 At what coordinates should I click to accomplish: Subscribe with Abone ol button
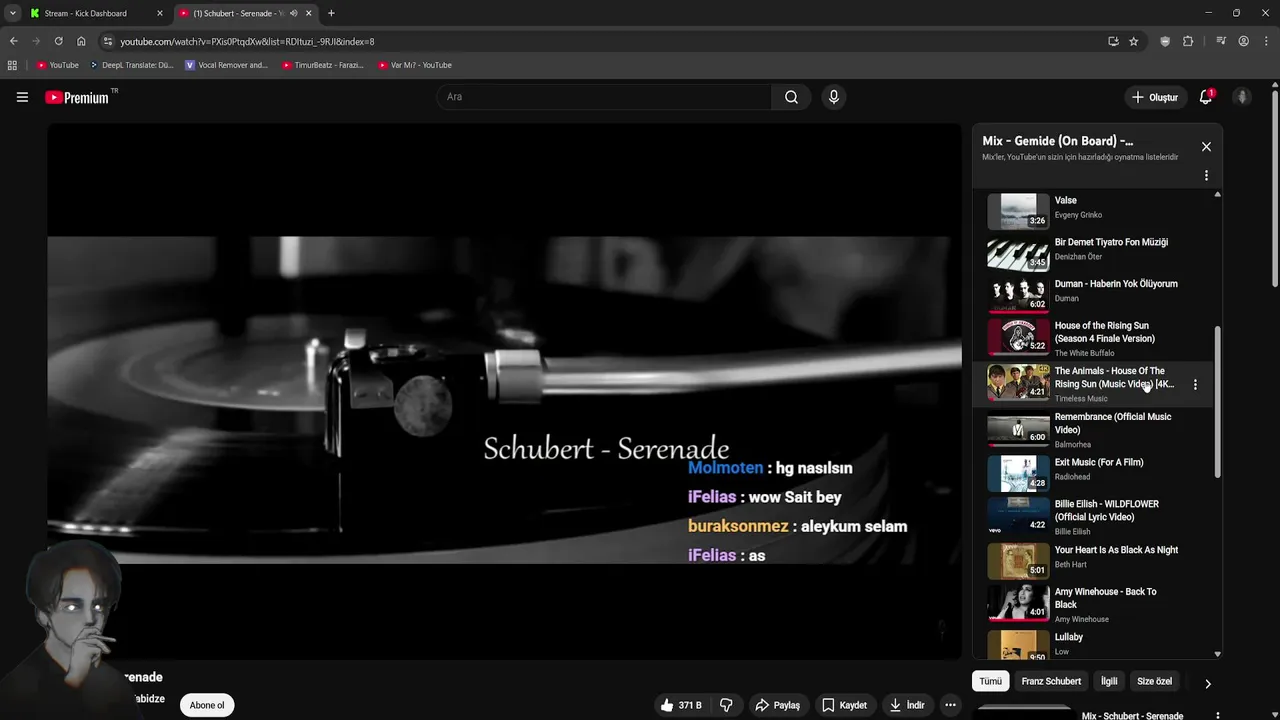(x=207, y=705)
